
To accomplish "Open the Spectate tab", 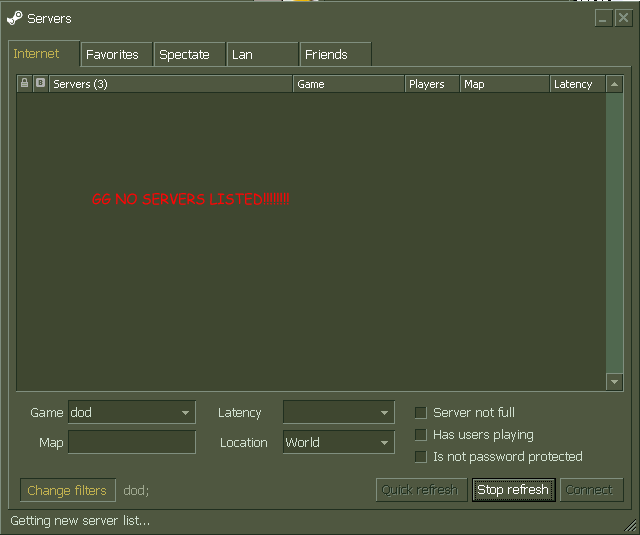I will [x=185, y=55].
